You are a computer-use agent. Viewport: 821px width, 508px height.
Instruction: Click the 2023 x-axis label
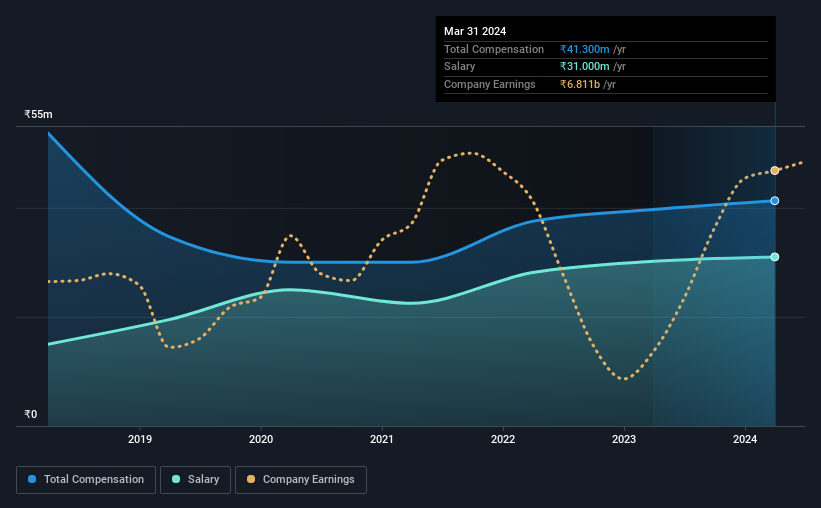(x=624, y=439)
